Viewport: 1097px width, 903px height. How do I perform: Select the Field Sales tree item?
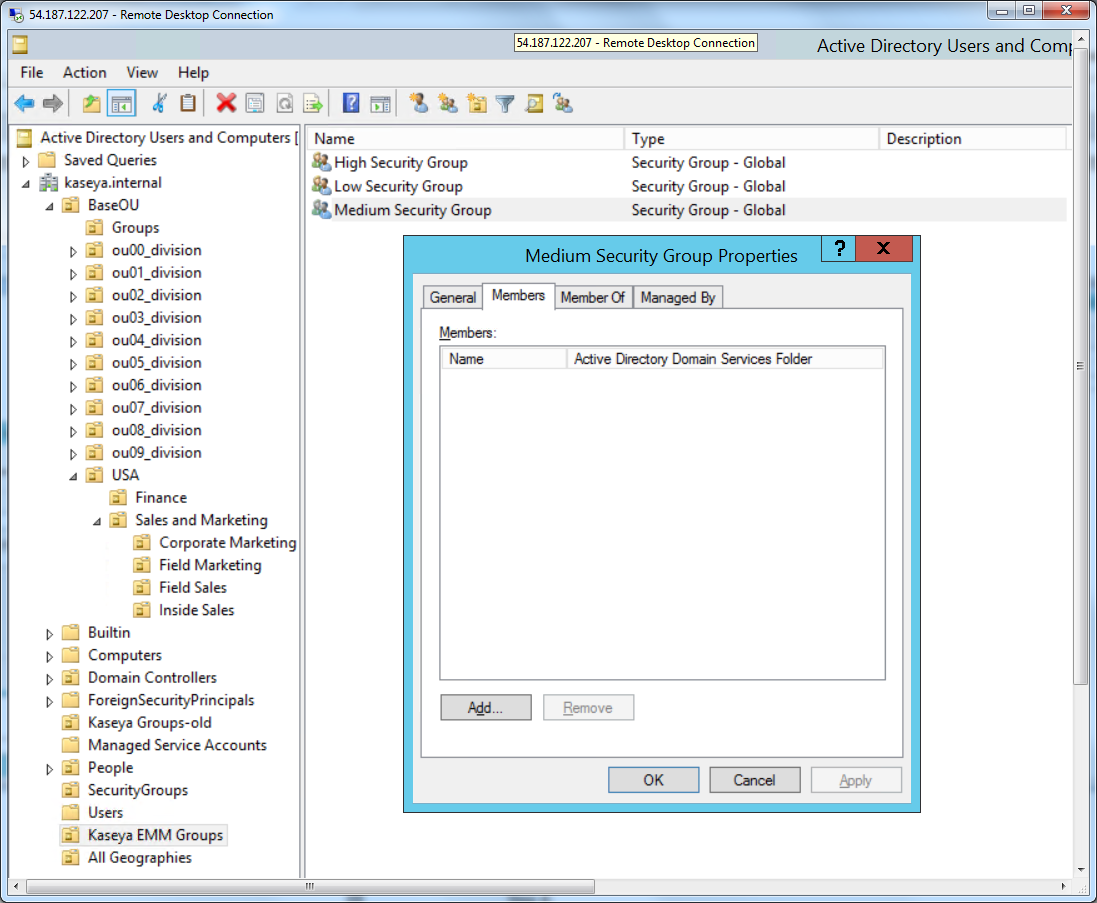(x=192, y=588)
